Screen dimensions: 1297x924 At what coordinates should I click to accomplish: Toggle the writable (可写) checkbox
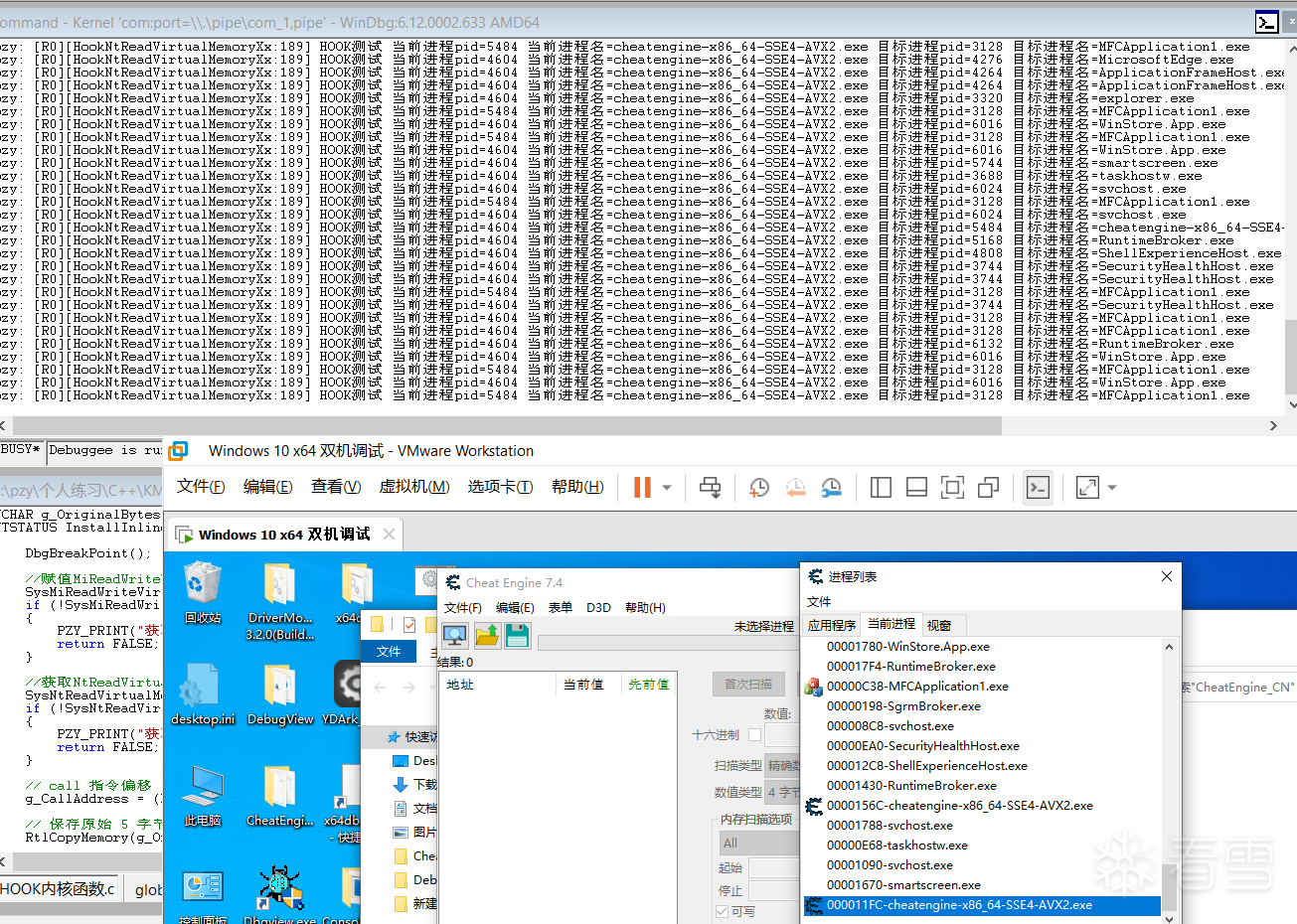[722, 911]
